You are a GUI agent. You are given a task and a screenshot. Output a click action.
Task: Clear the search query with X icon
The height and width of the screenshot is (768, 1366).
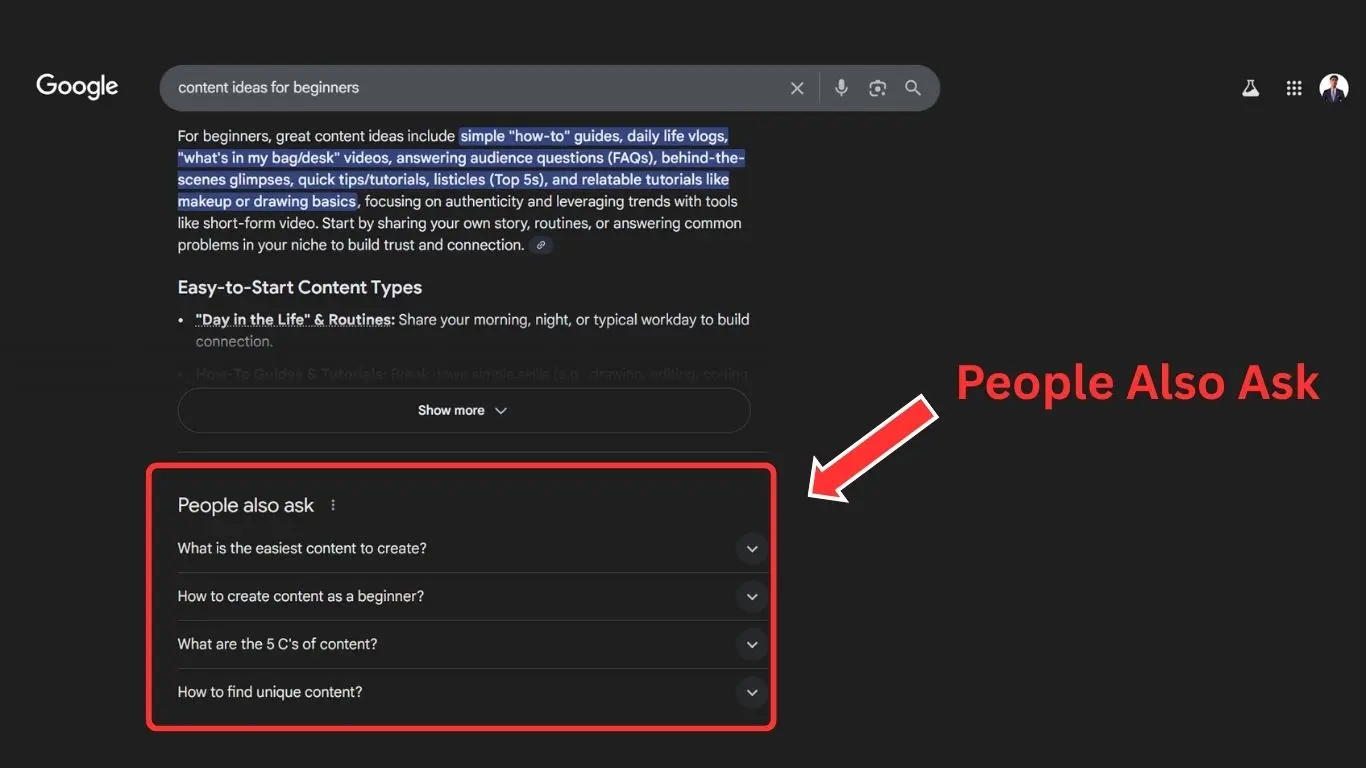click(797, 88)
